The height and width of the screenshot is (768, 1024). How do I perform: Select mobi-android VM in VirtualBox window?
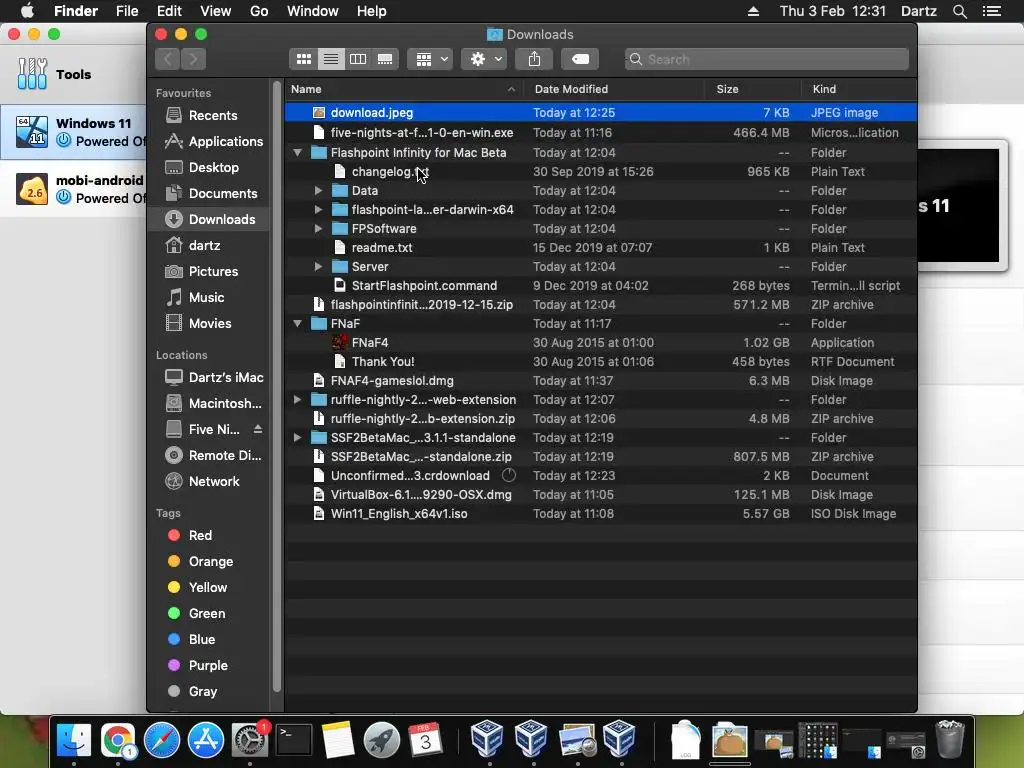pos(74,189)
